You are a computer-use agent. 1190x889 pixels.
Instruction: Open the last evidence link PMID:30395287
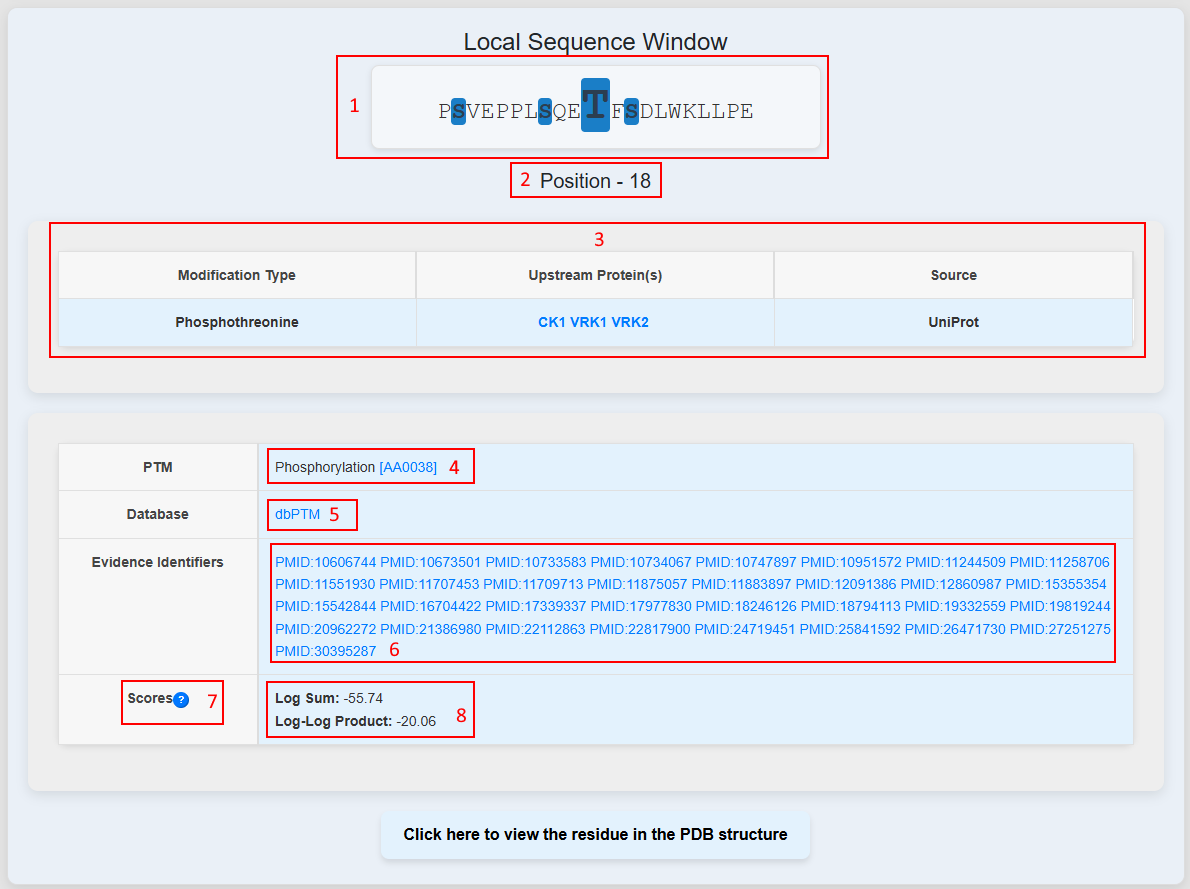point(325,651)
